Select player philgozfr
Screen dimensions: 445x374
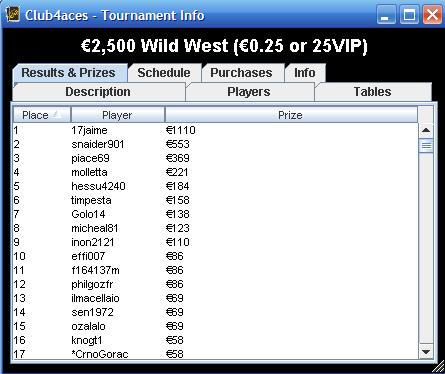[x=92, y=284]
